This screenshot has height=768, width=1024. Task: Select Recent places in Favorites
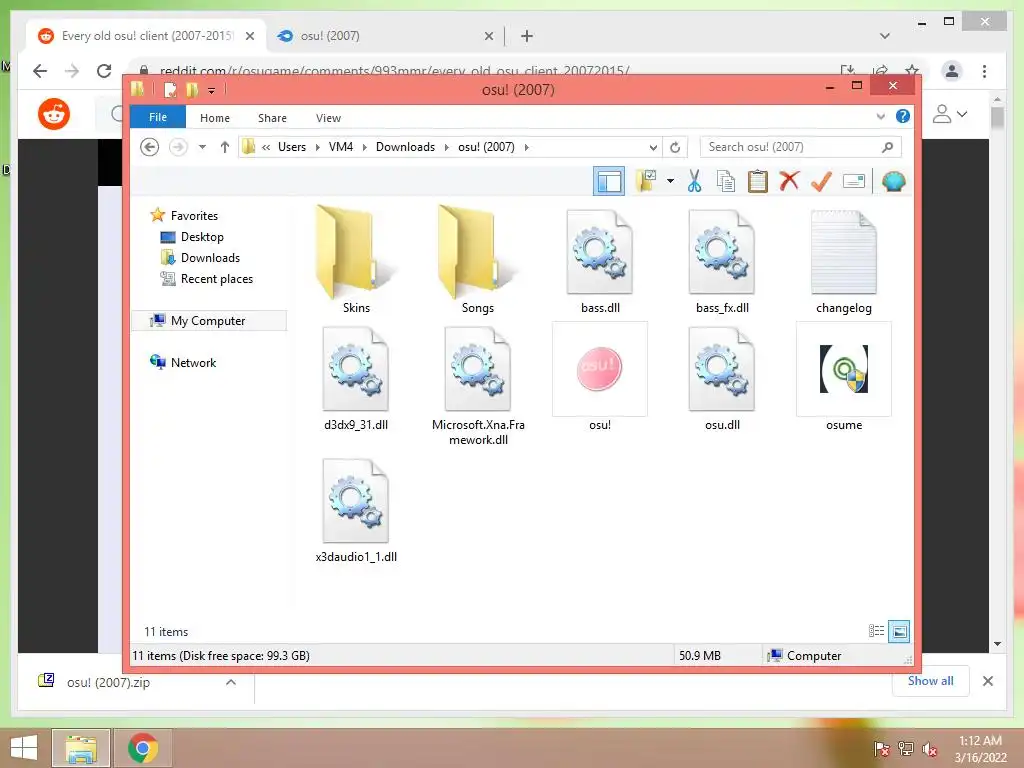[206, 279]
